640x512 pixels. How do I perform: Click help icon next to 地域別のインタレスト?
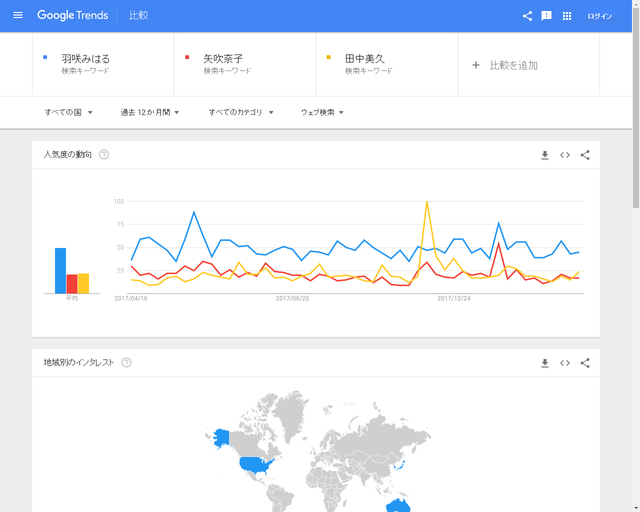point(127,363)
